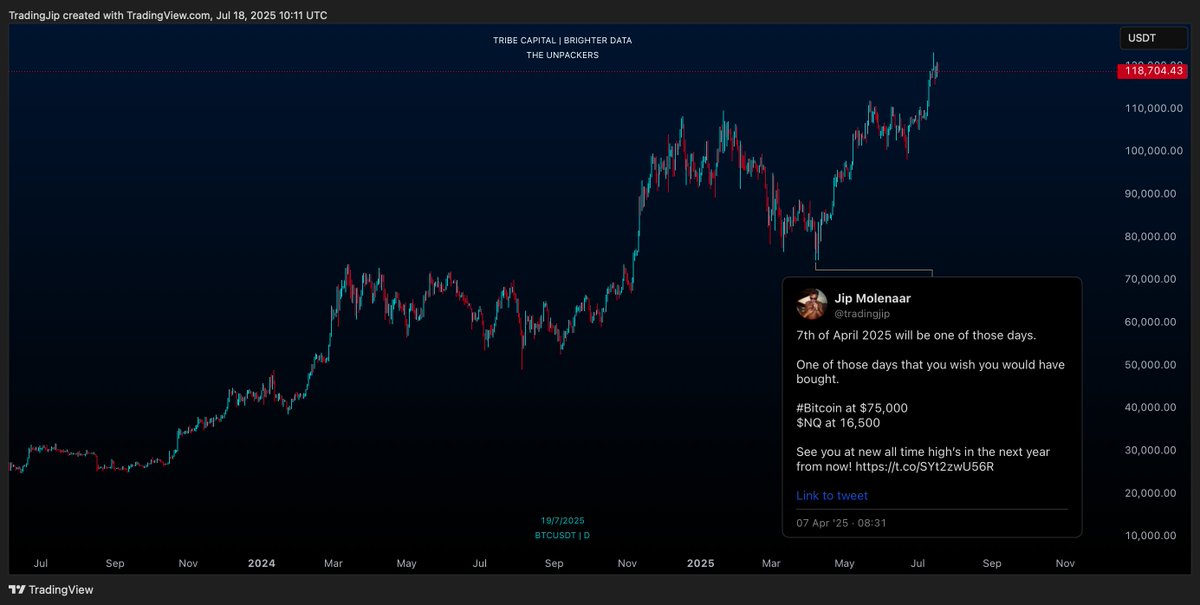Click the '@tradingjip' handle
This screenshot has width=1200, height=605.
click(x=862, y=314)
